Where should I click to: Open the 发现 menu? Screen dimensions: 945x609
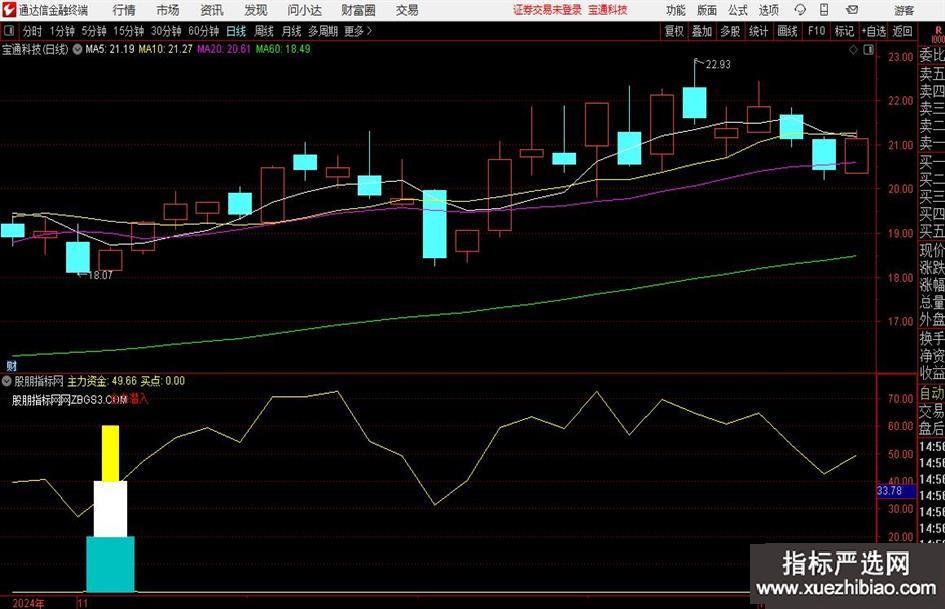256,10
